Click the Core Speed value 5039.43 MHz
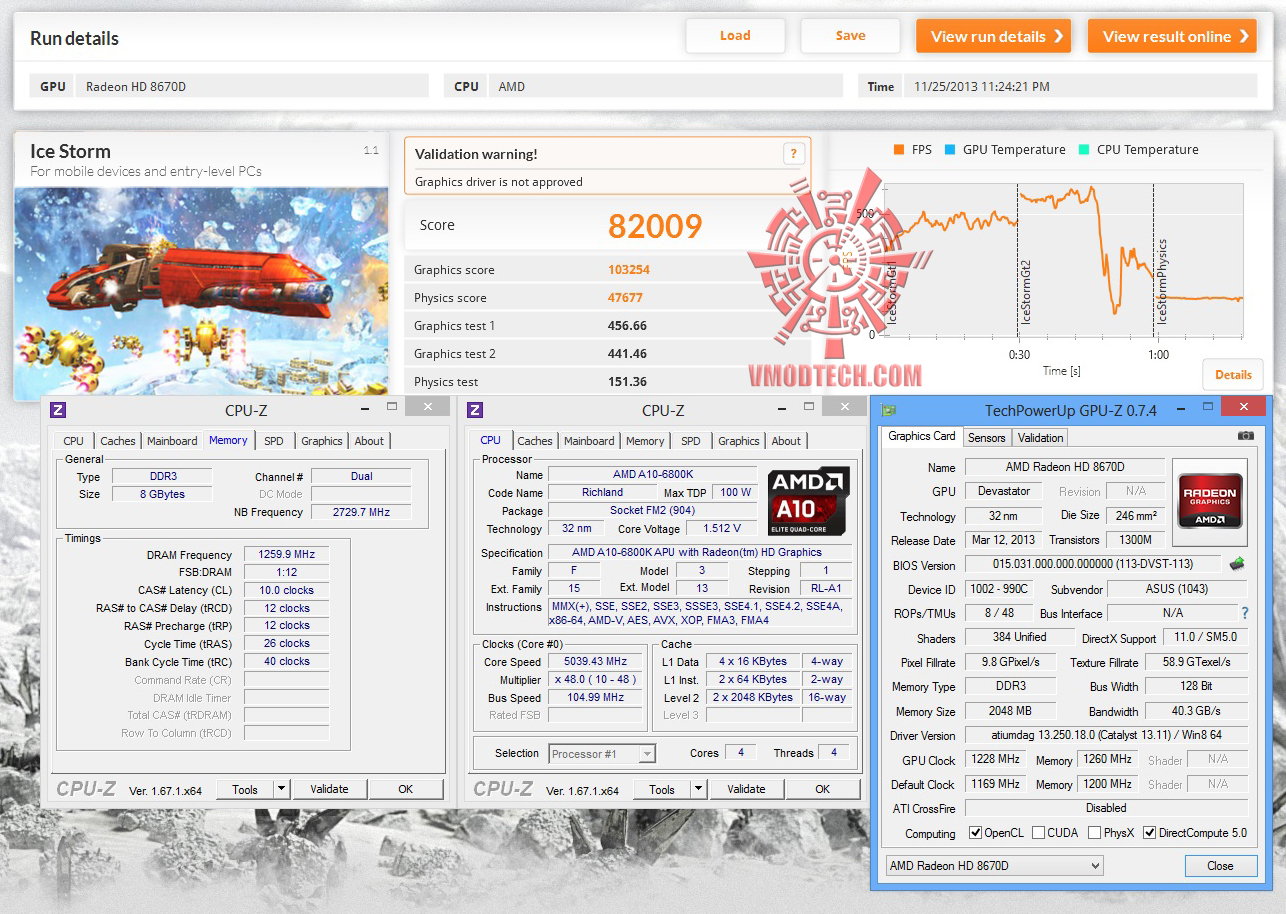The image size is (1286, 914). point(595,662)
